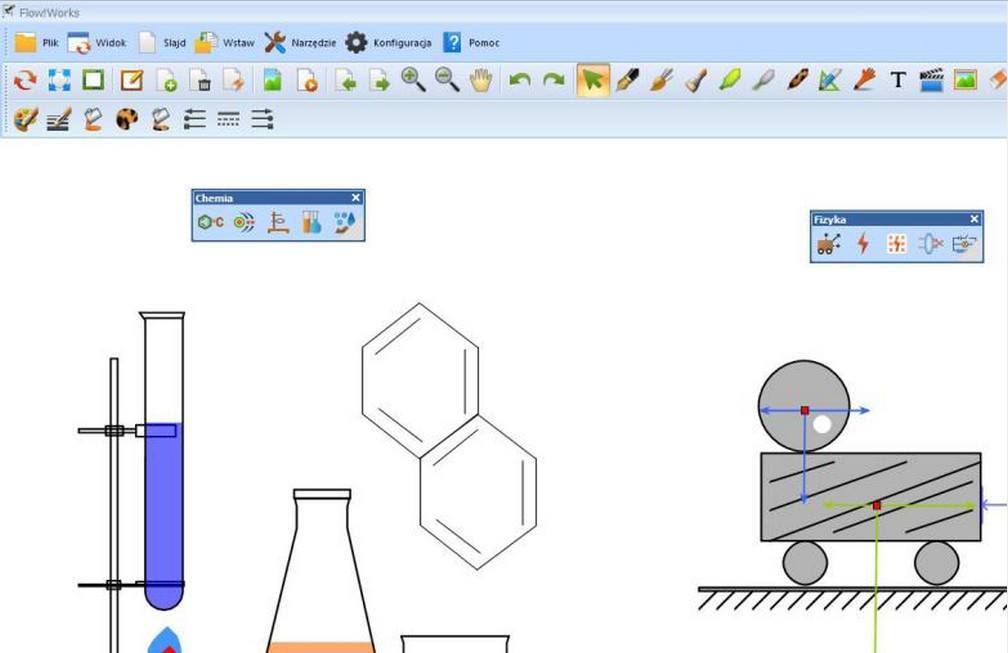Open the Widok menu
Screen dimensions: 1008x653
tap(97, 43)
